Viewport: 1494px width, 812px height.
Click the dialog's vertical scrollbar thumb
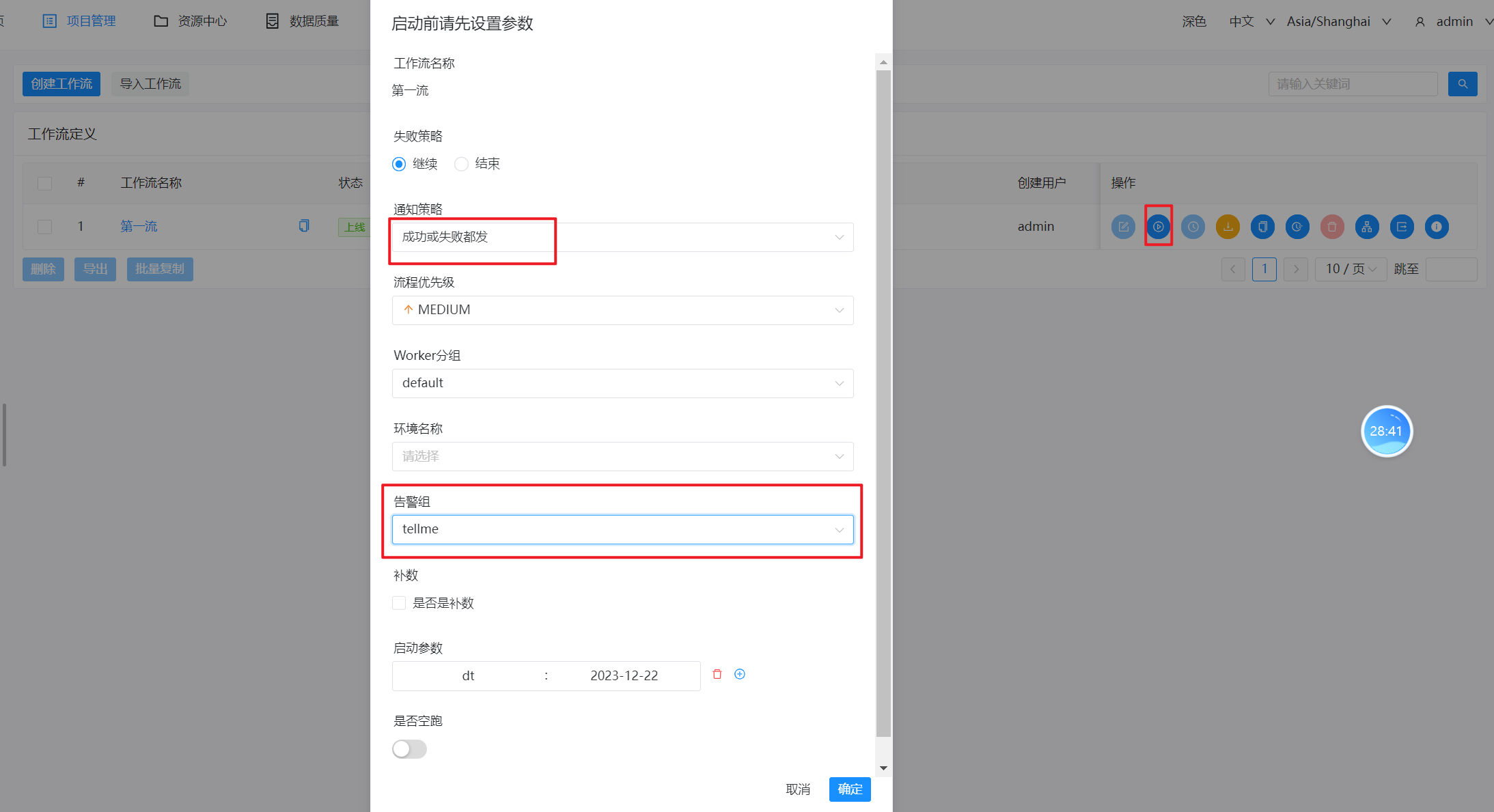coord(883,403)
